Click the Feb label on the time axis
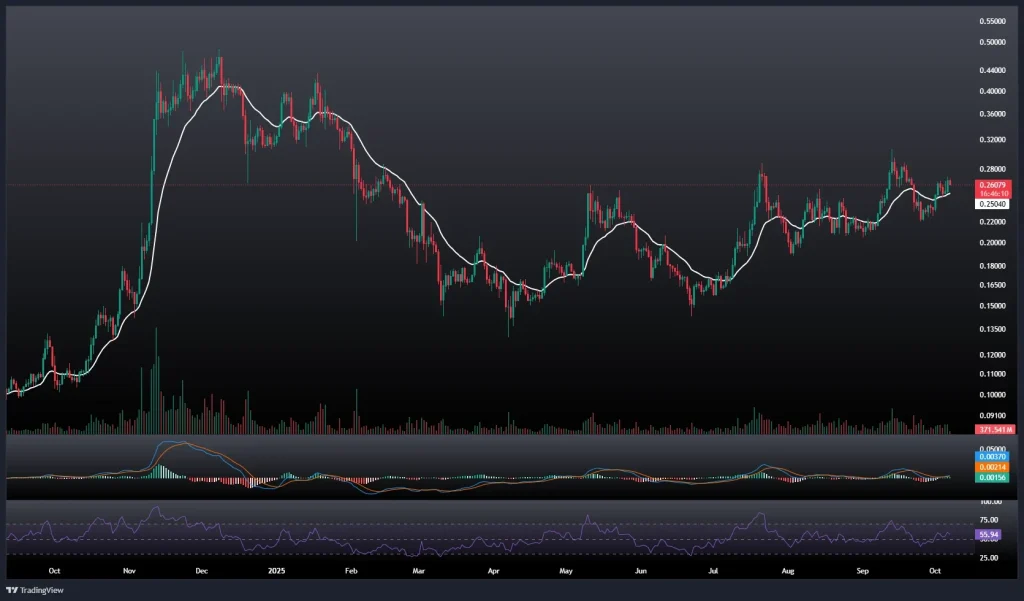This screenshot has height=601, width=1024. (350, 571)
